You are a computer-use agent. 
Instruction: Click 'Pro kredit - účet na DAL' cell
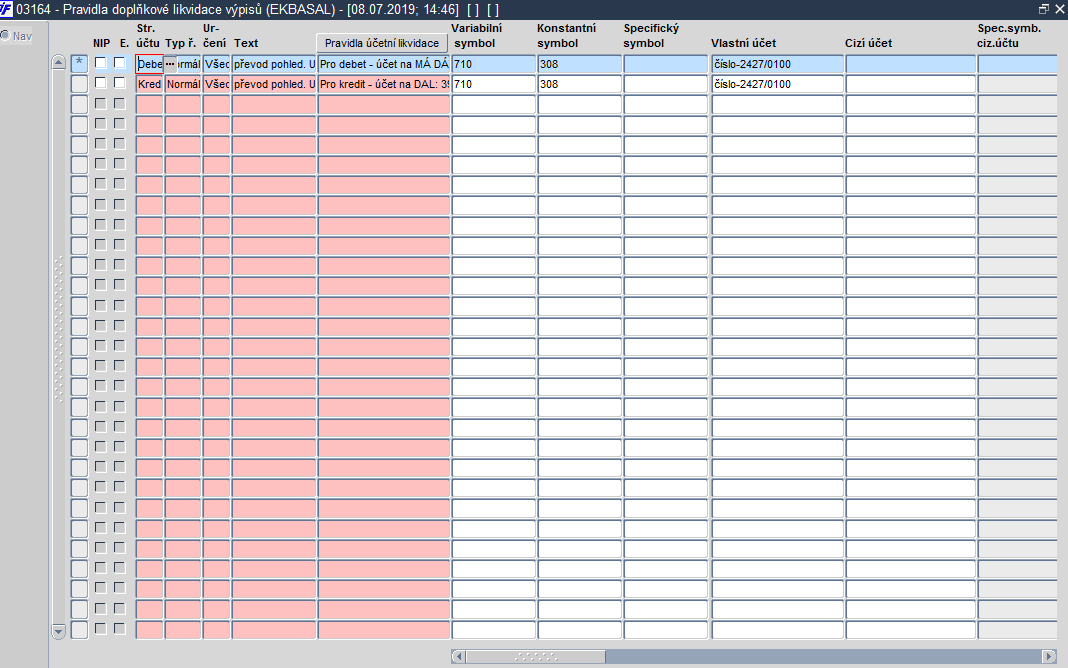click(384, 84)
